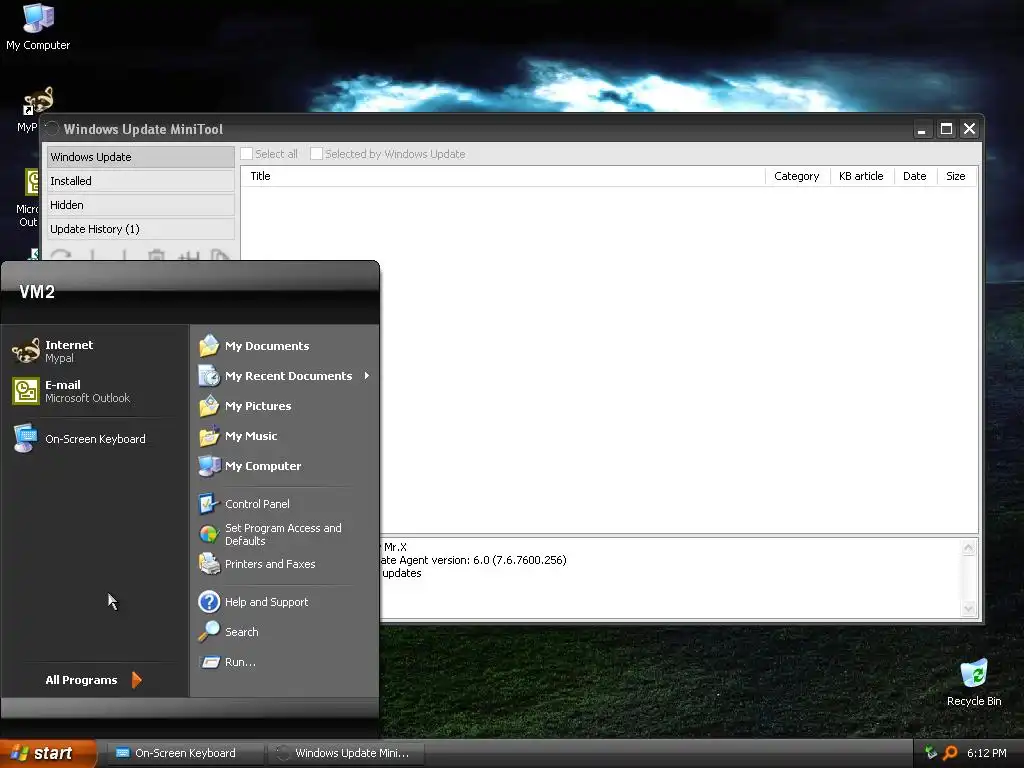Click log pane scroll up arrow

point(968,548)
